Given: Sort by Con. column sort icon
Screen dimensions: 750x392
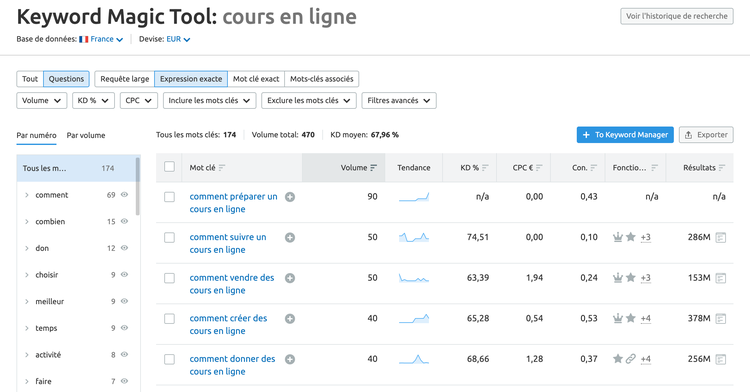Looking at the screenshot, I should pos(594,168).
